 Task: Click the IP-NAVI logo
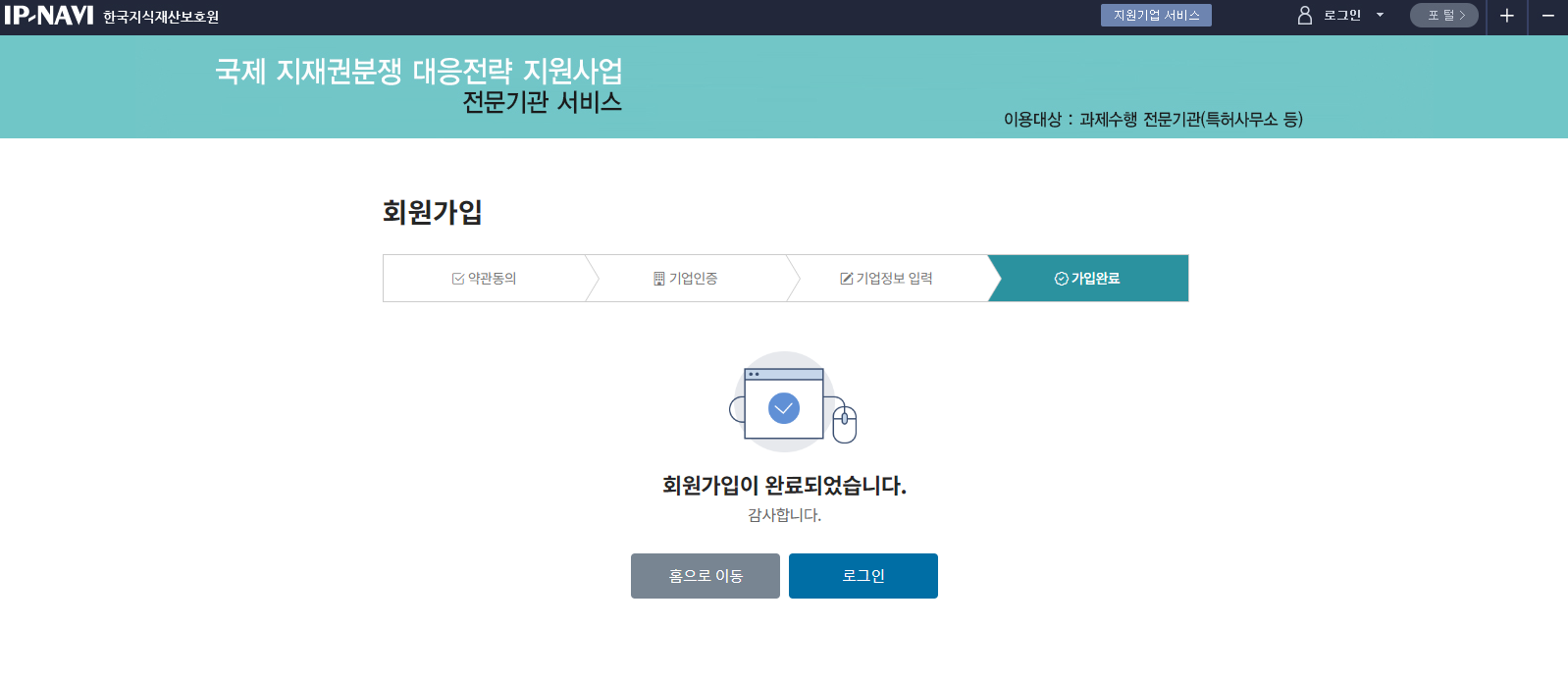49,16
